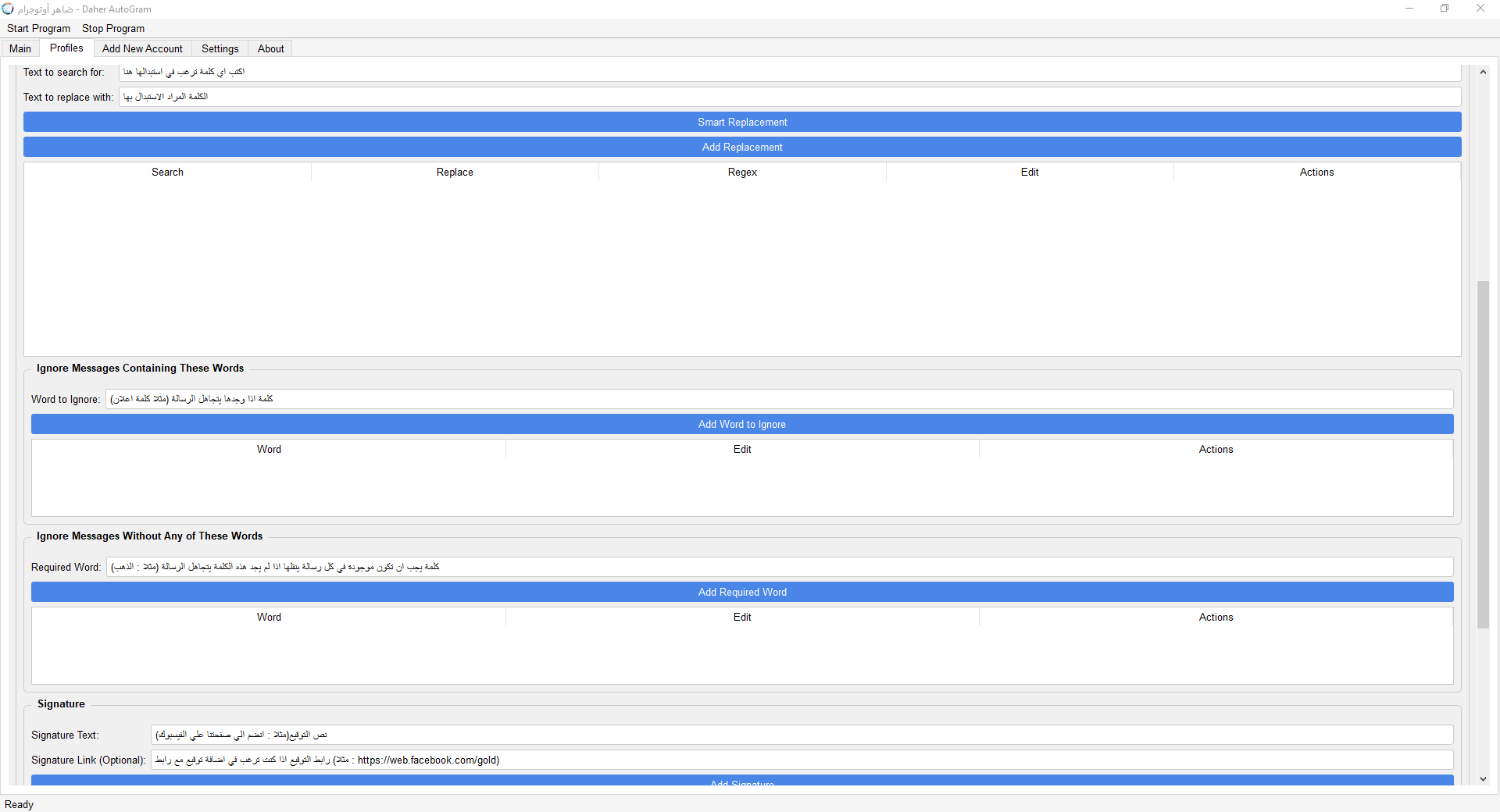
Task: Switch to the Main tab
Action: coord(20,48)
